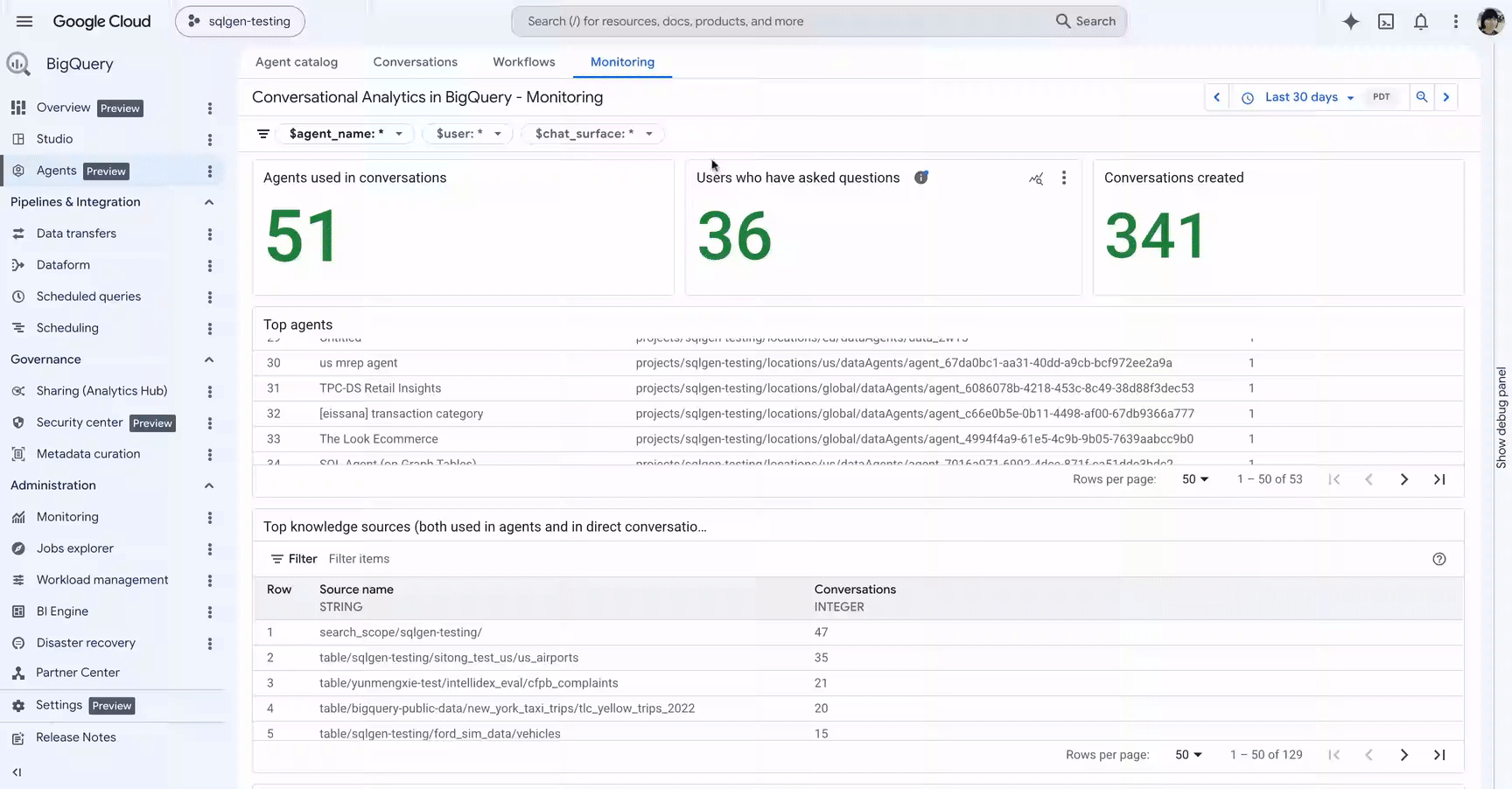Open more options for Data transfers

tap(210, 234)
